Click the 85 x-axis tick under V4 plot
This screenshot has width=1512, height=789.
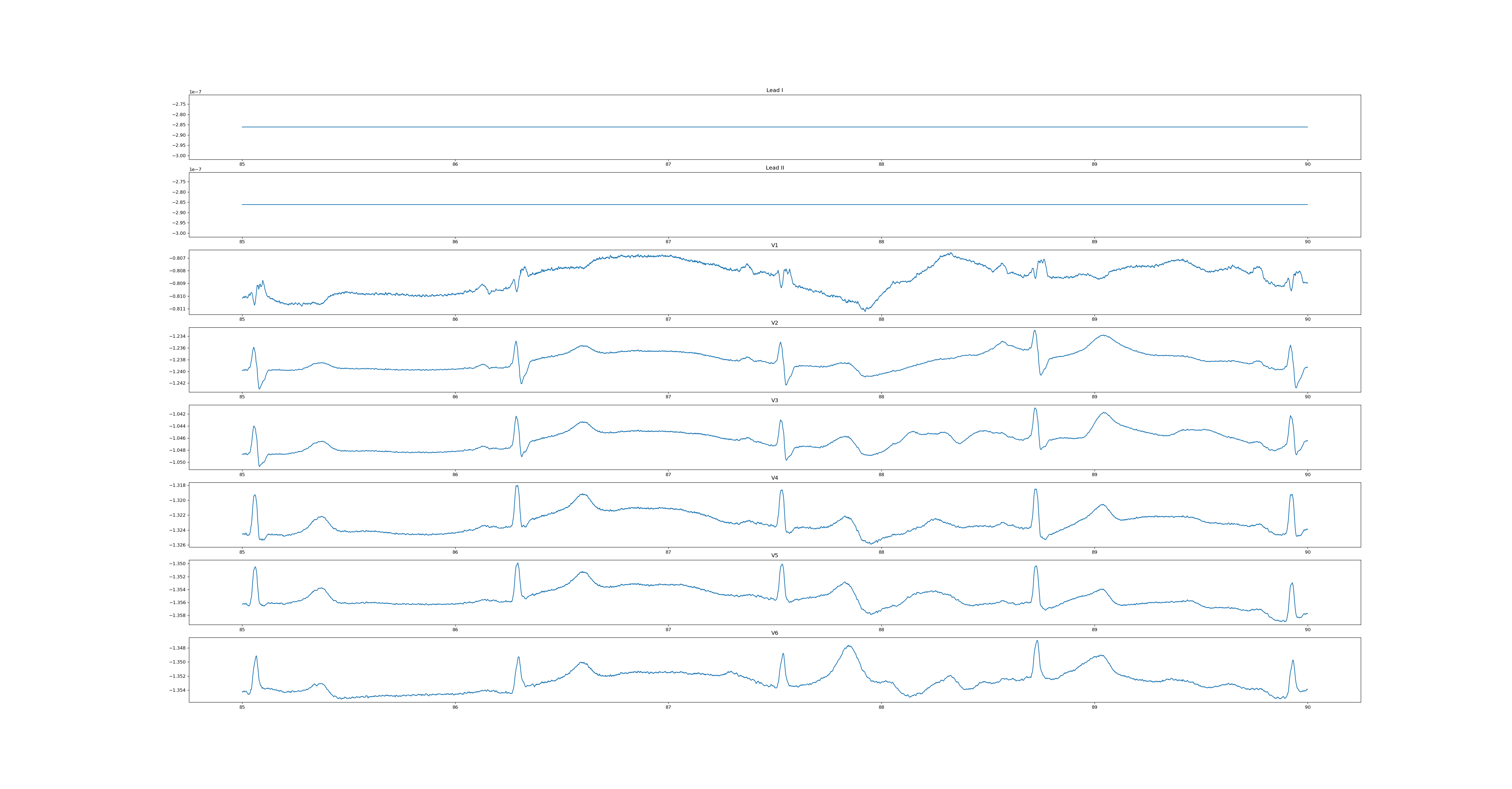click(x=242, y=552)
